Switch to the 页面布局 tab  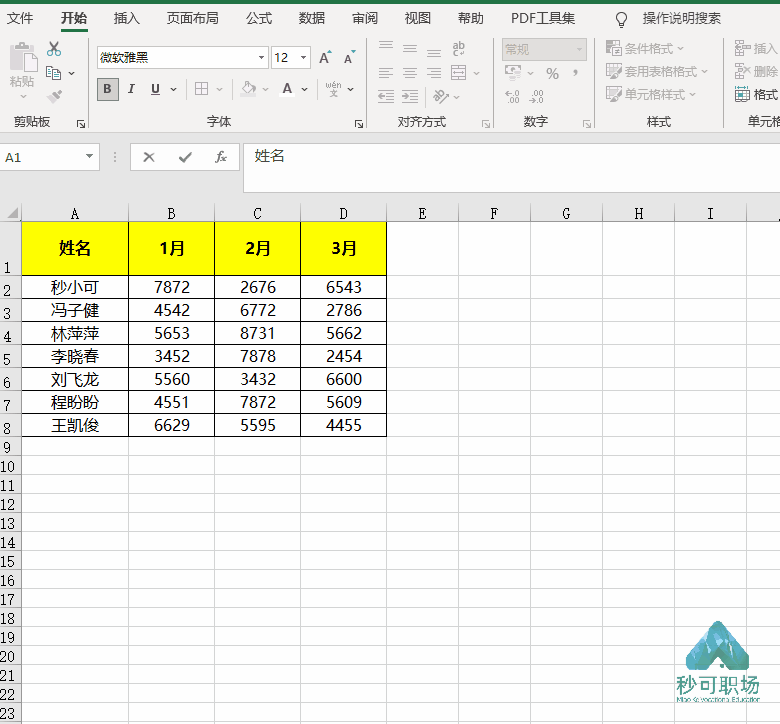coord(192,18)
